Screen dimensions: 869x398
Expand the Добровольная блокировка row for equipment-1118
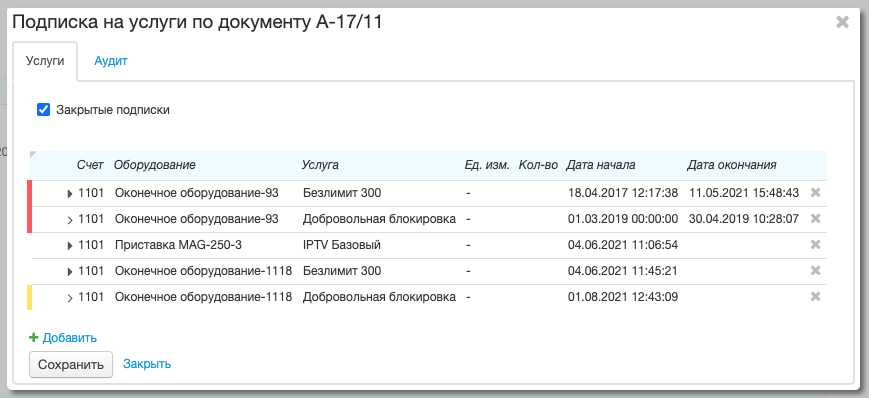coord(70,298)
